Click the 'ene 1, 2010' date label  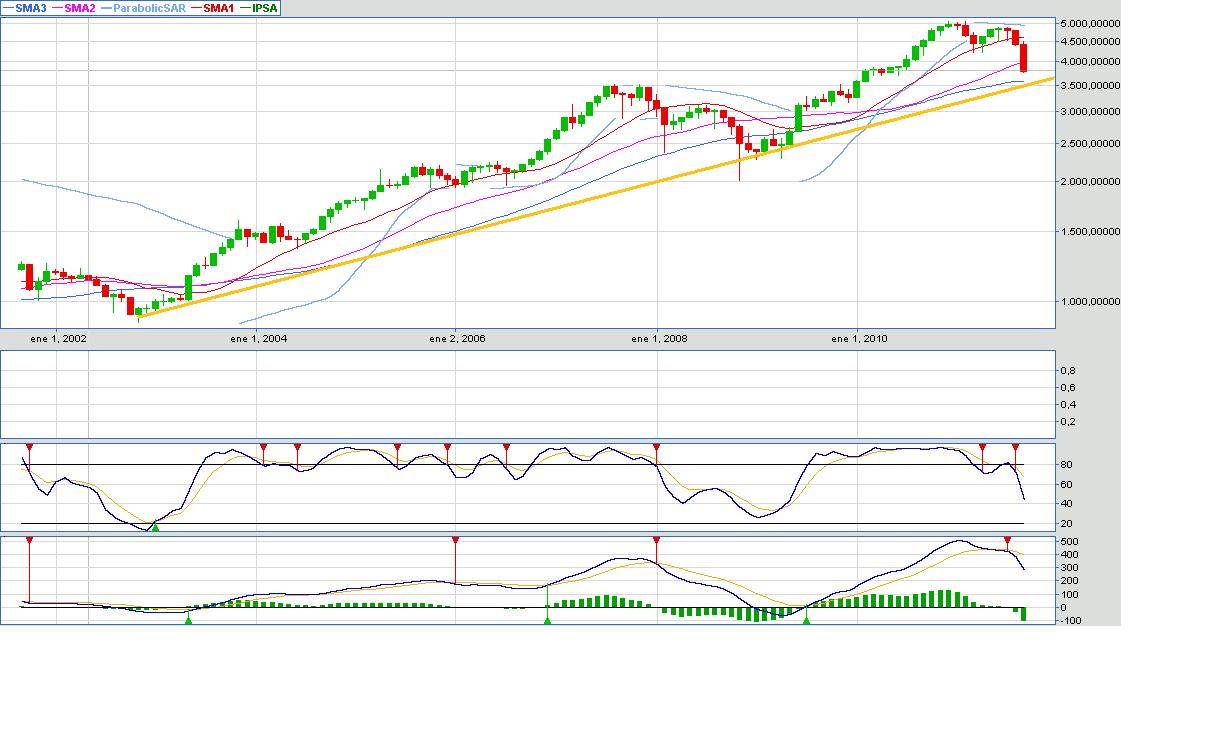click(x=859, y=339)
